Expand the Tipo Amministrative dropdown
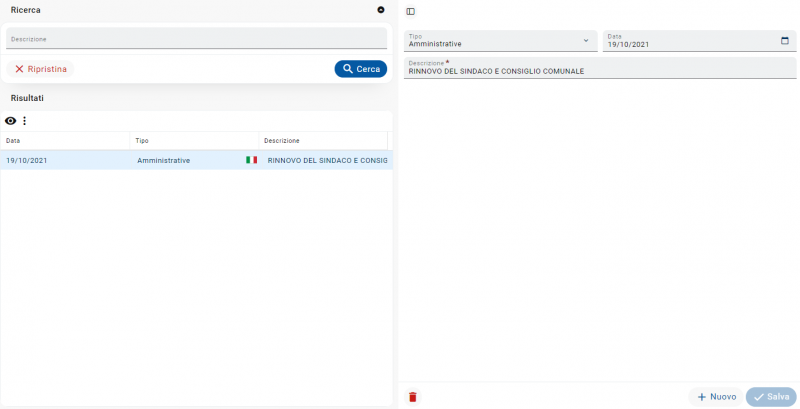 [x=501, y=41]
